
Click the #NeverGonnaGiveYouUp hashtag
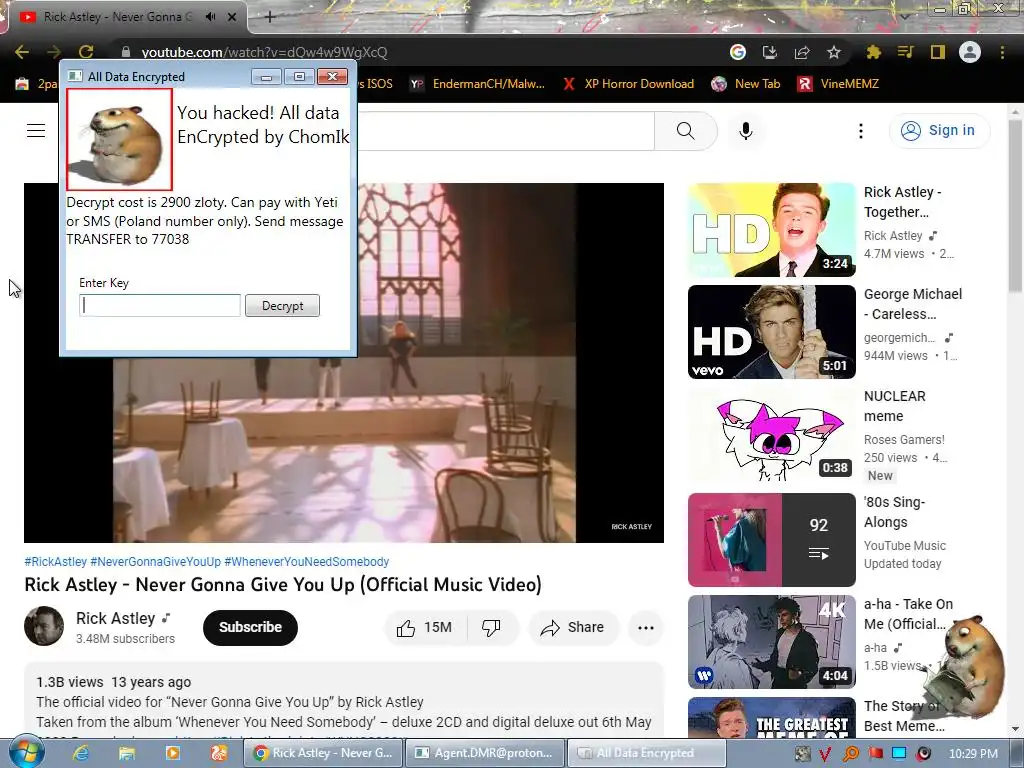click(x=155, y=562)
